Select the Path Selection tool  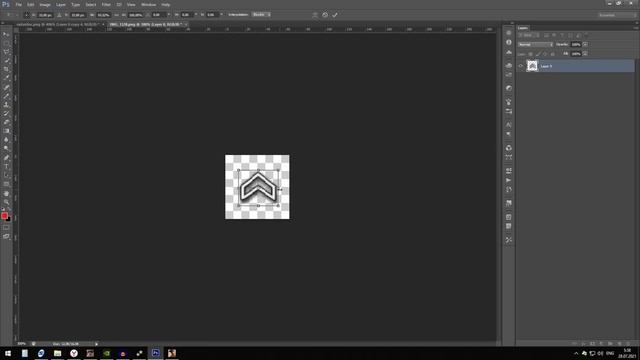point(6,175)
